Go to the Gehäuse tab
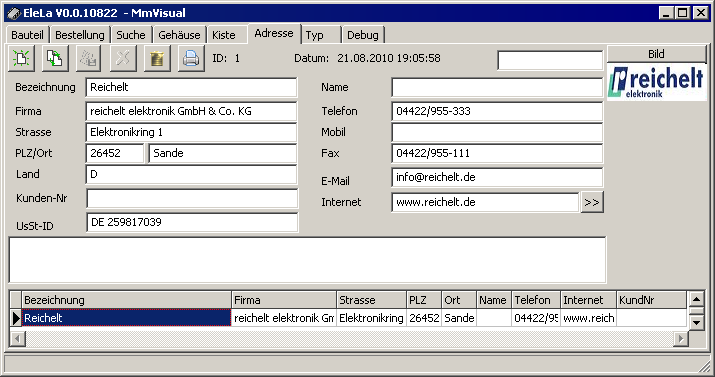The height and width of the screenshot is (377, 715). coord(179,35)
